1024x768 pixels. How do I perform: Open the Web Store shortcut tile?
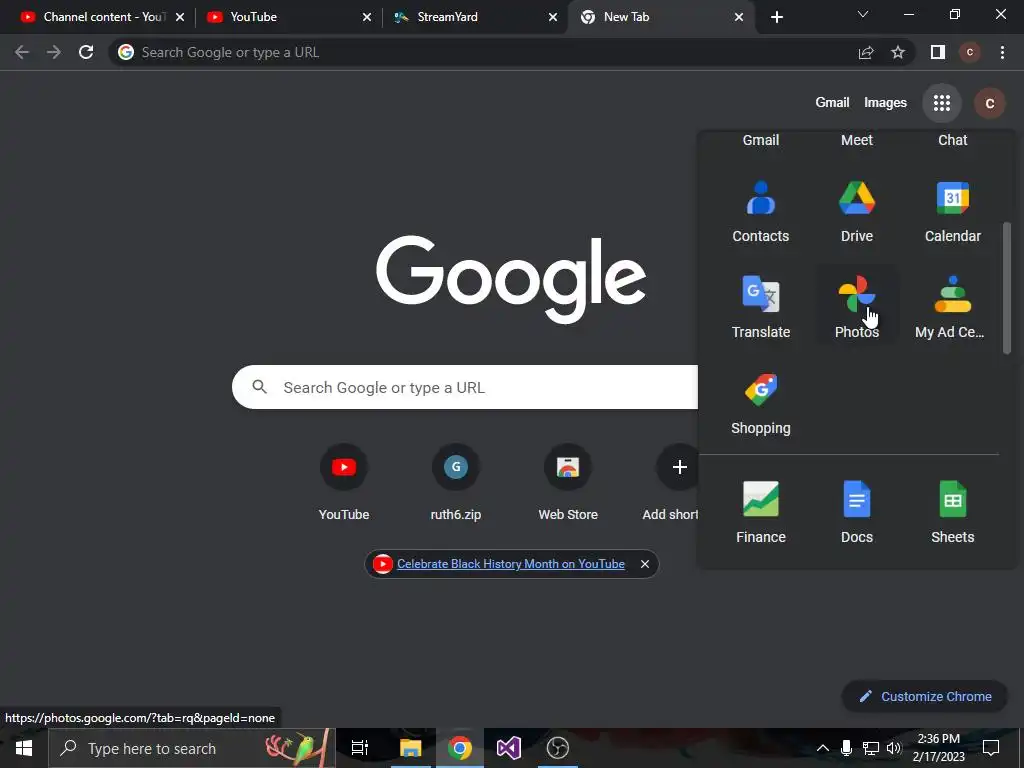tap(568, 482)
